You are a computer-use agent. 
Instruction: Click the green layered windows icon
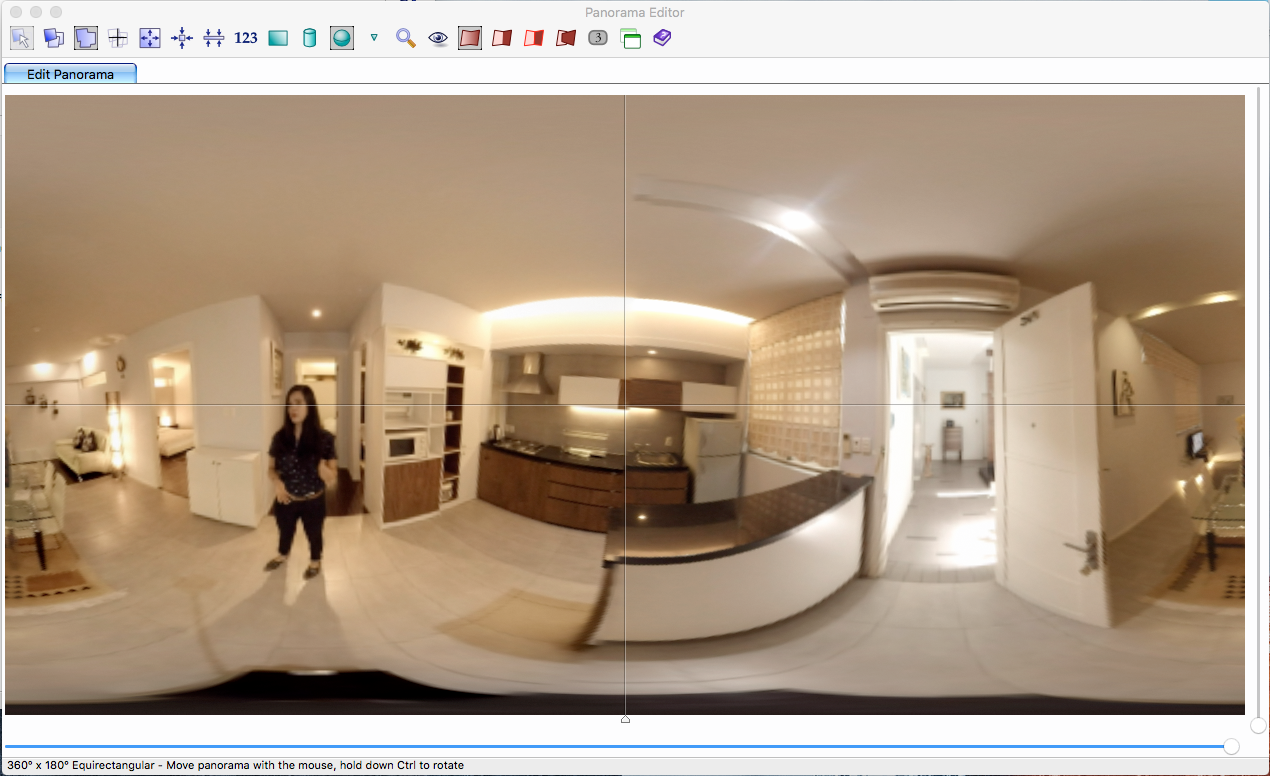click(630, 38)
